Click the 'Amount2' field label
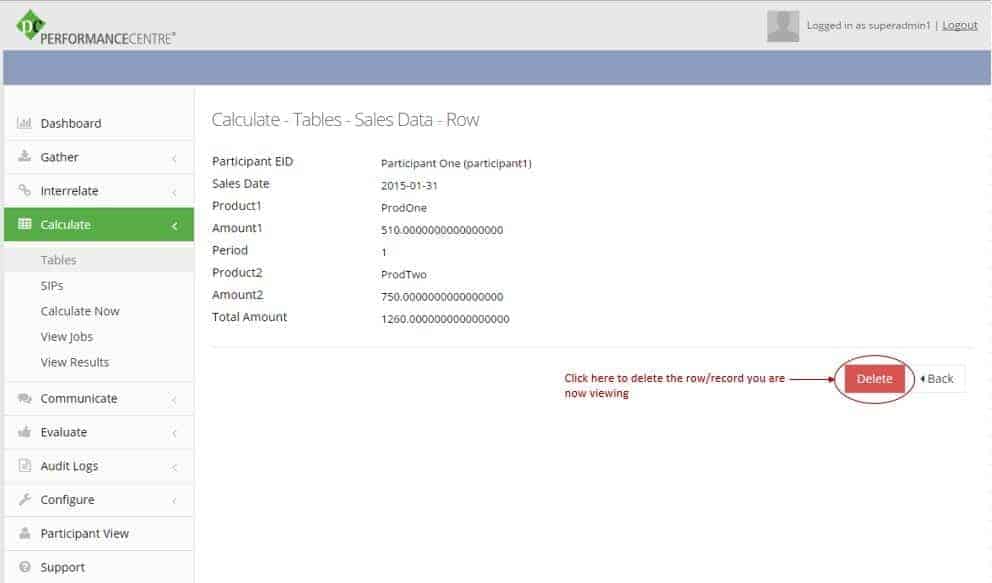992x583 pixels. click(237, 295)
